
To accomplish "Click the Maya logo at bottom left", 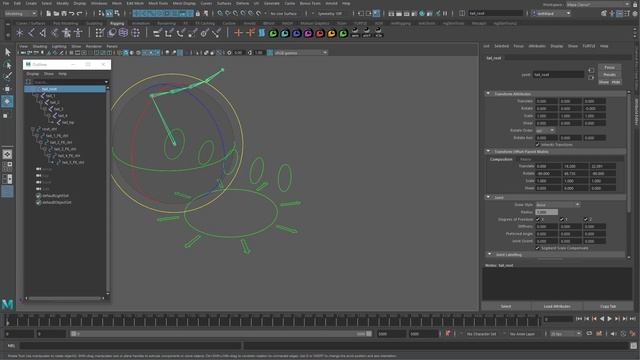I will (x=7, y=304).
